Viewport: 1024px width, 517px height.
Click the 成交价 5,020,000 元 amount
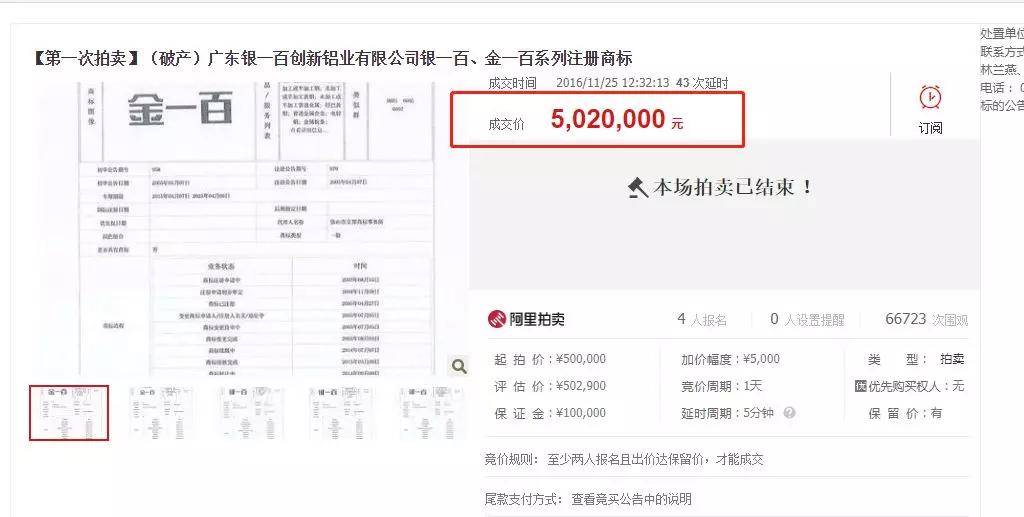[616, 119]
